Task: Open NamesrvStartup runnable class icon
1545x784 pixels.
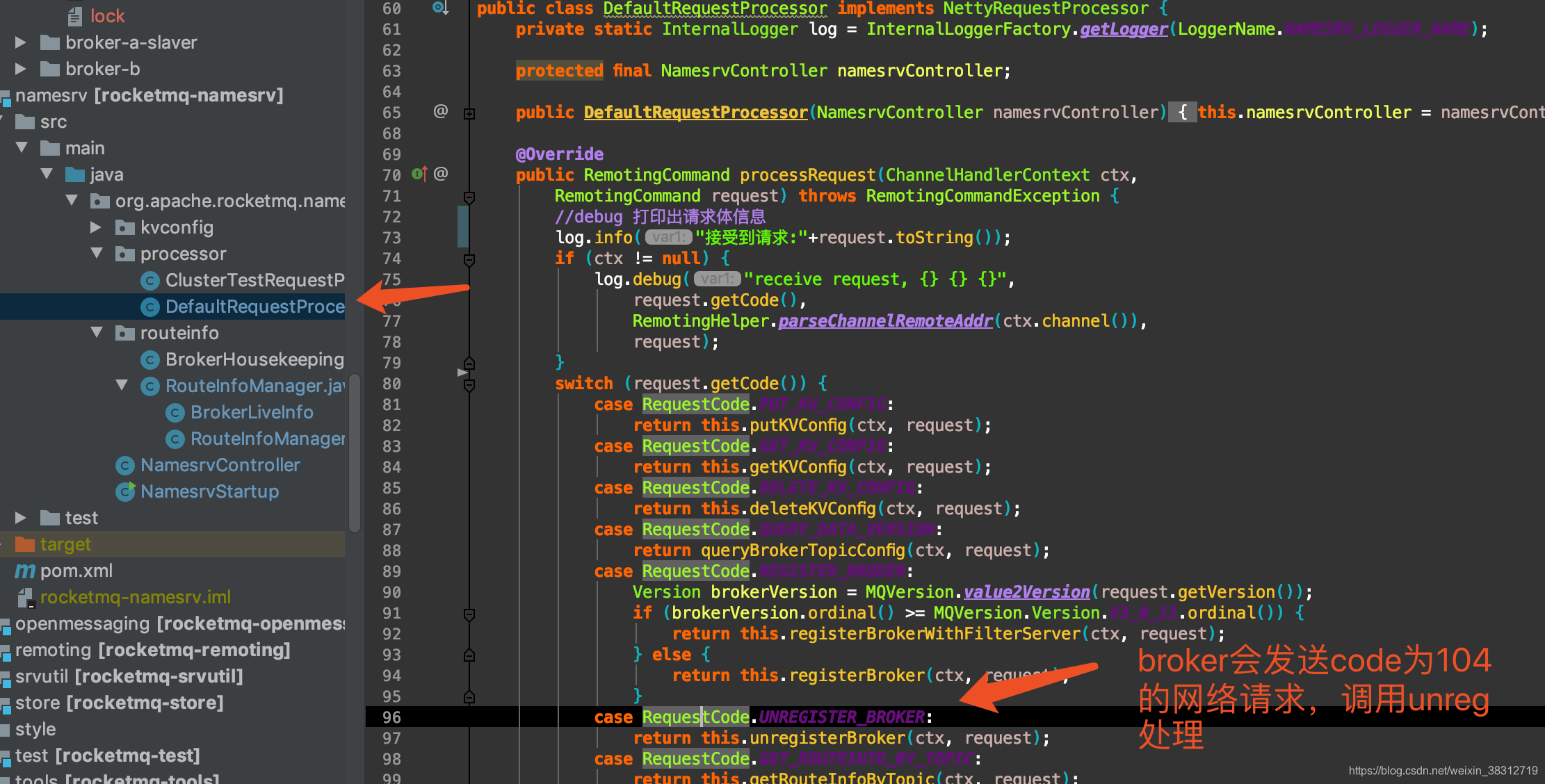Action: click(x=125, y=491)
